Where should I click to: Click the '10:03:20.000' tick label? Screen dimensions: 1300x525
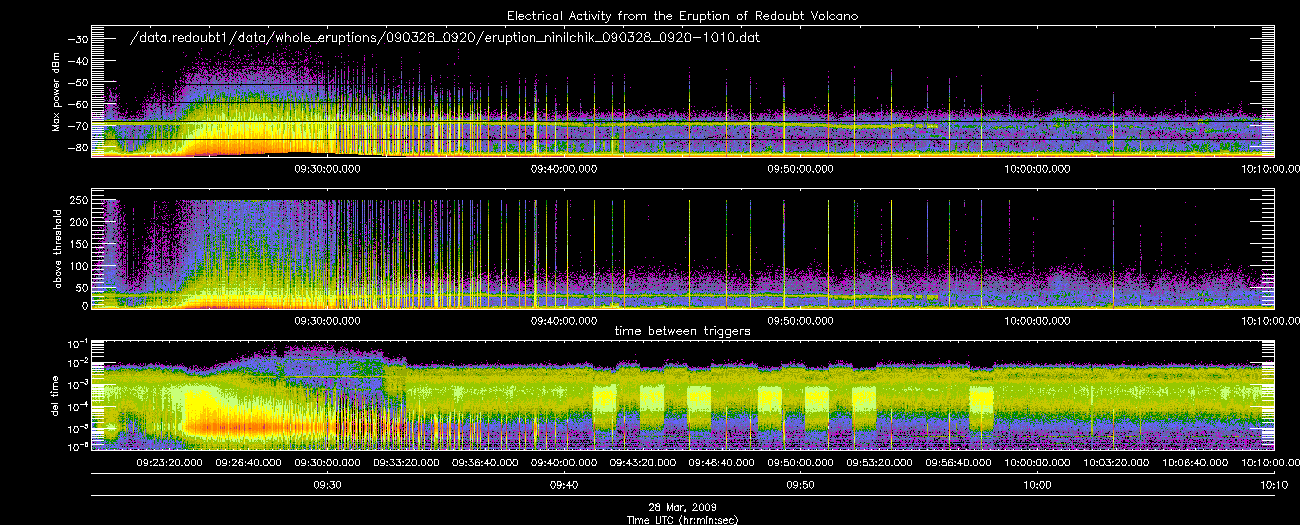pos(1115,463)
